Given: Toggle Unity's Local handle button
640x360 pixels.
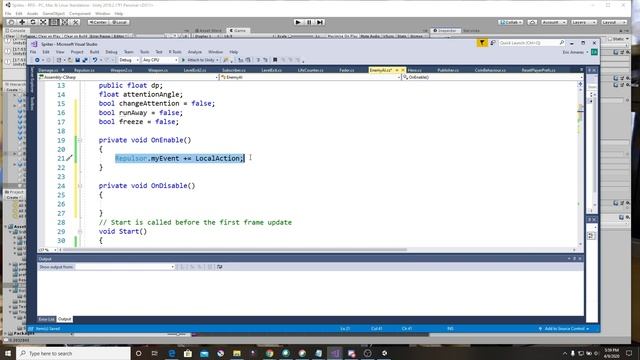Looking at the screenshot, I should tap(120, 22).
